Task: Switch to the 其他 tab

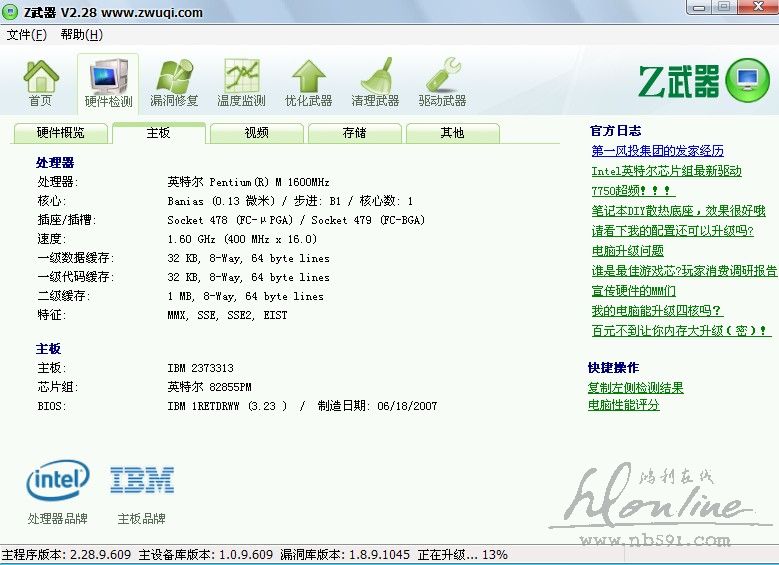Action: click(452, 133)
